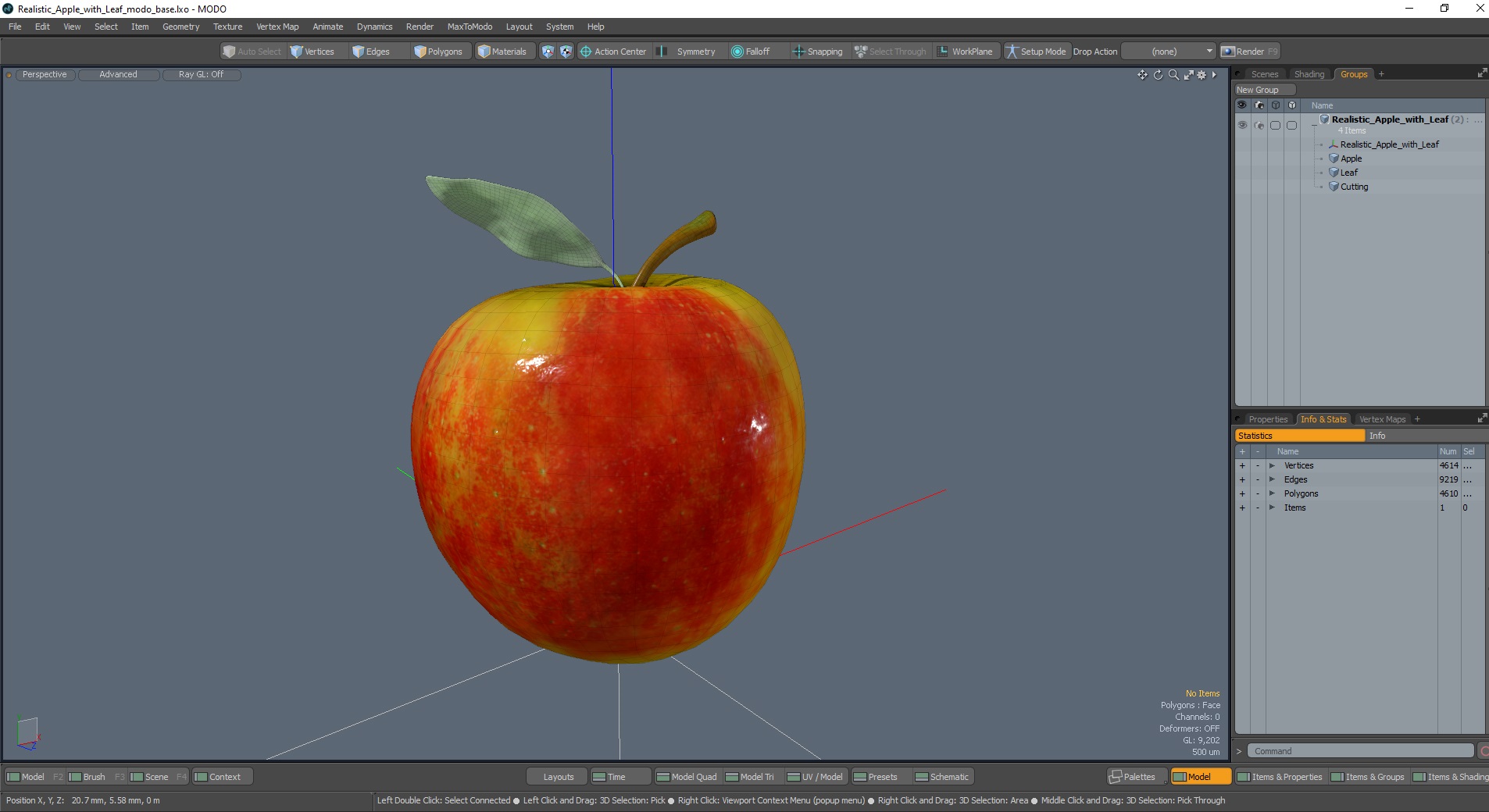Screen dimensions: 1489x812
Task: Click the axis orientation gizmo in viewport
Action: (28, 734)
